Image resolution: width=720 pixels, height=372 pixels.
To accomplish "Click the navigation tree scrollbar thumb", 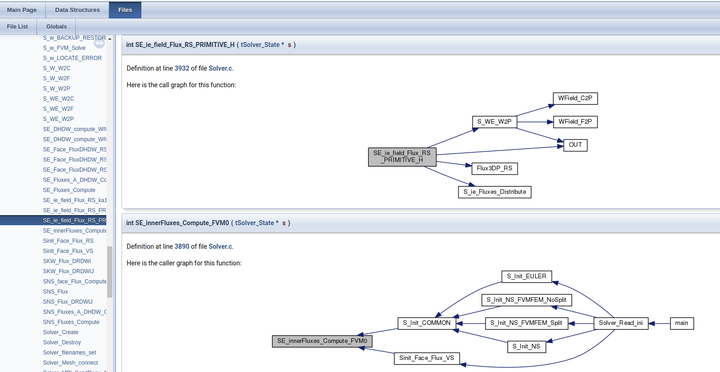I will [x=110, y=272].
